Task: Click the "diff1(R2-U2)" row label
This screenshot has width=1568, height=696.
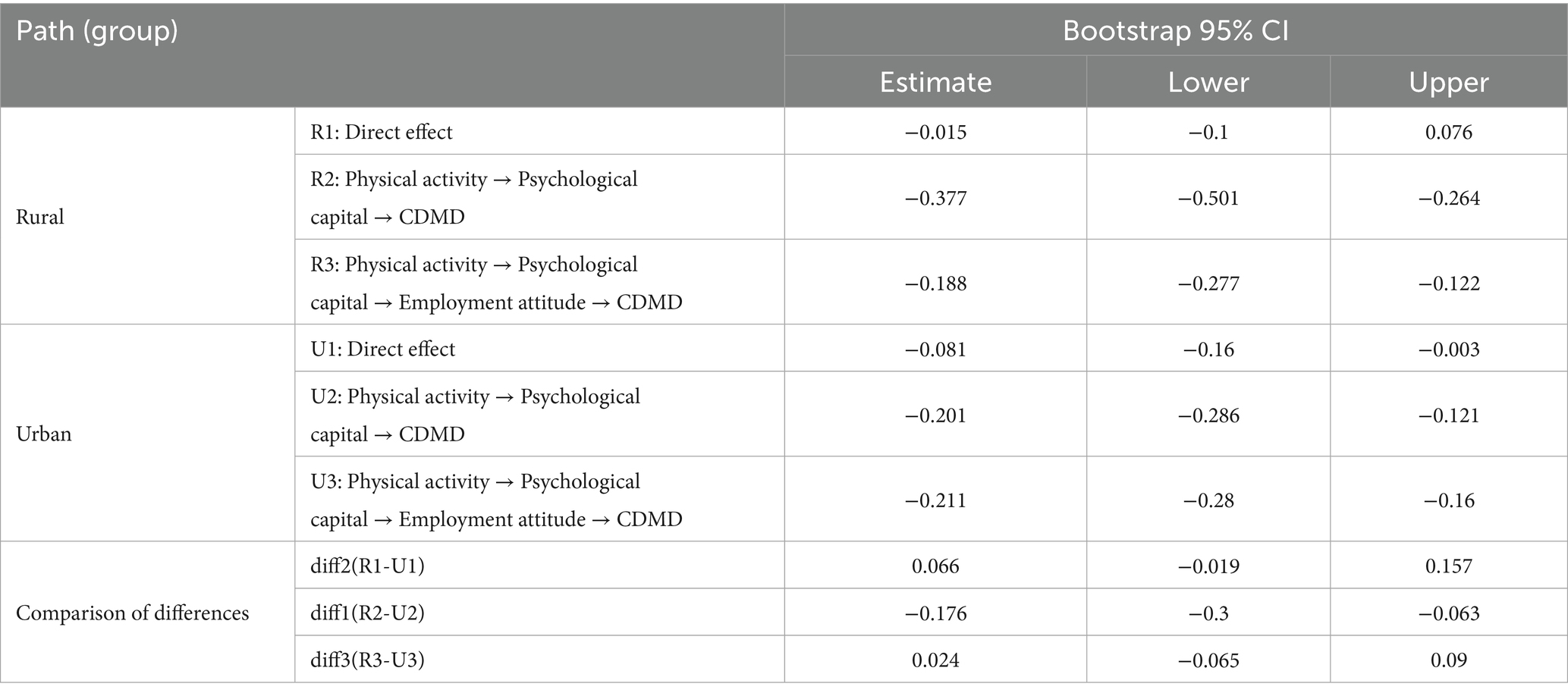Action: tap(367, 613)
